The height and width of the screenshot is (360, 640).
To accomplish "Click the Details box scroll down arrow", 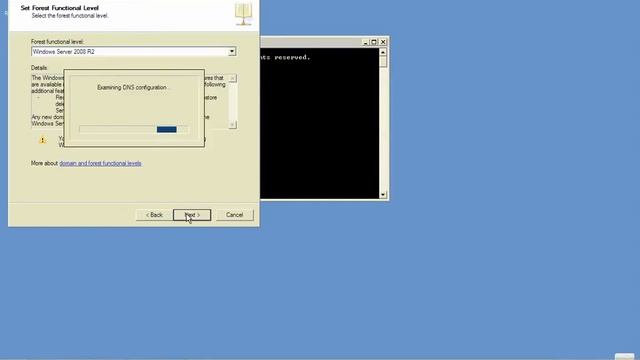I will [x=232, y=124].
